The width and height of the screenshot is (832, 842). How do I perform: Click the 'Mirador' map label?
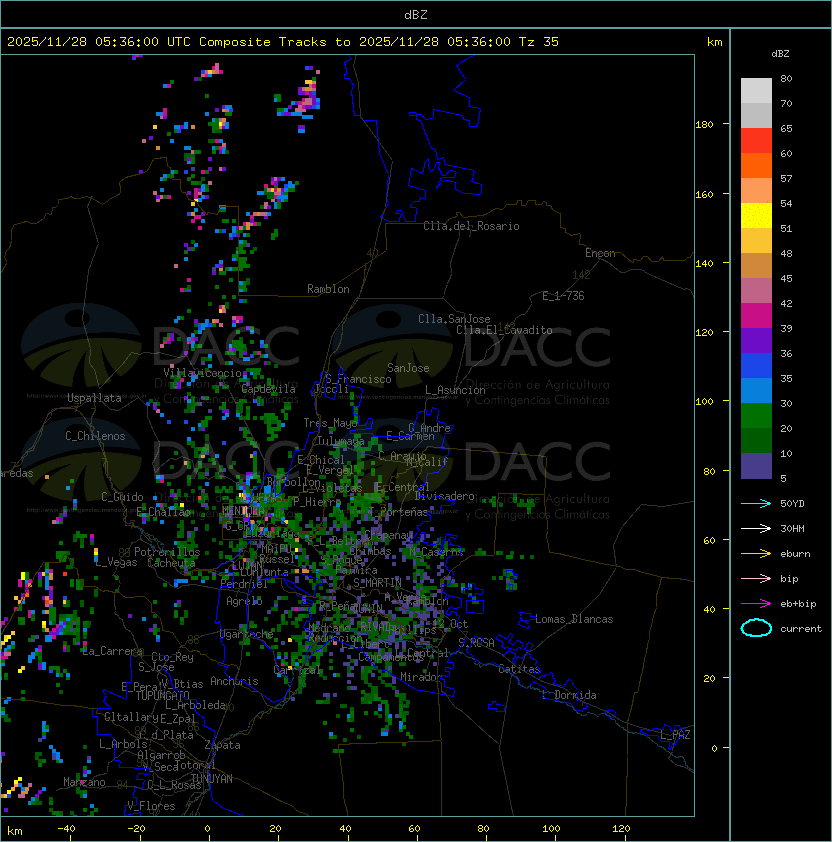pos(421,677)
